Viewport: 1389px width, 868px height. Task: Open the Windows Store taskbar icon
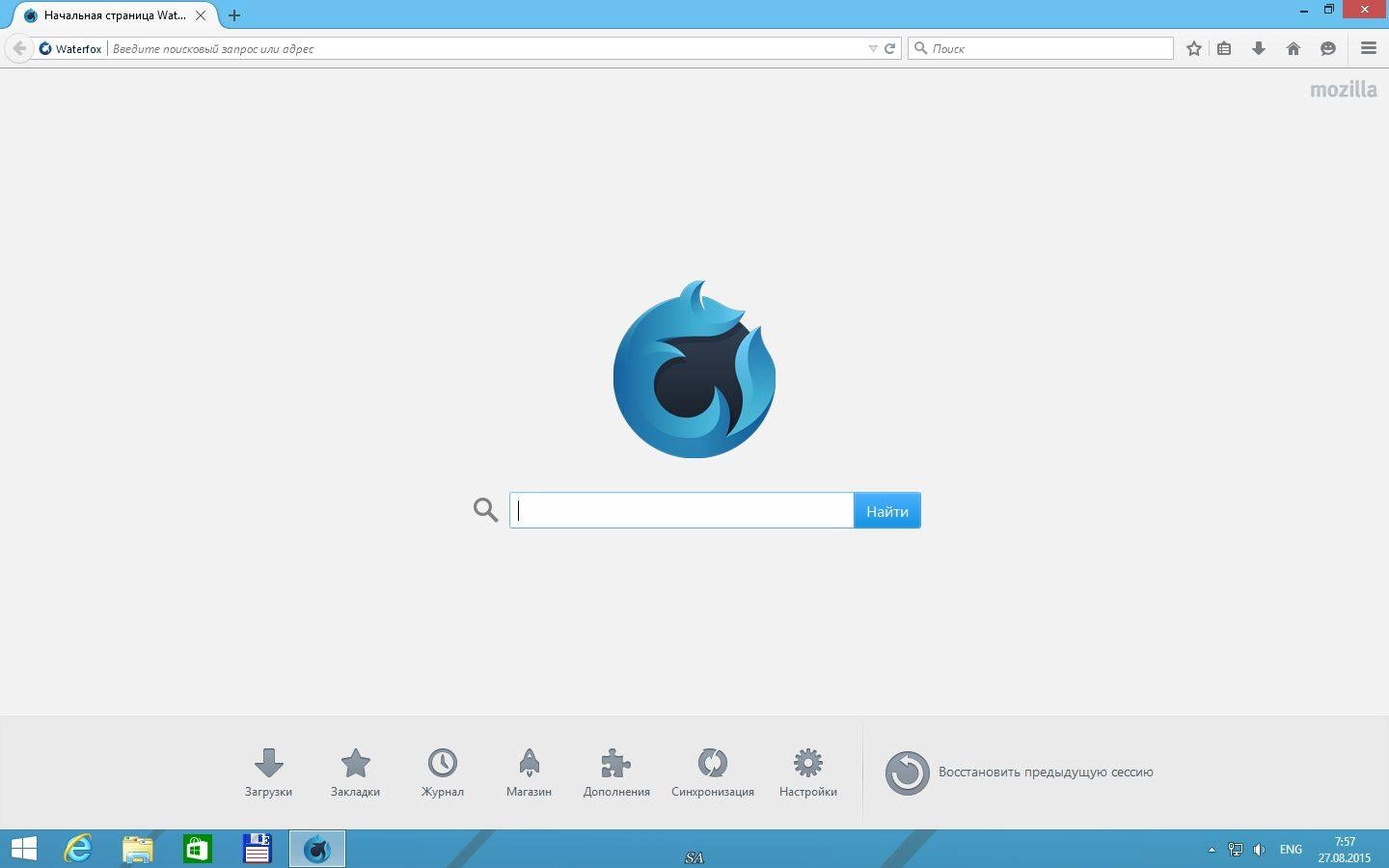(x=198, y=849)
